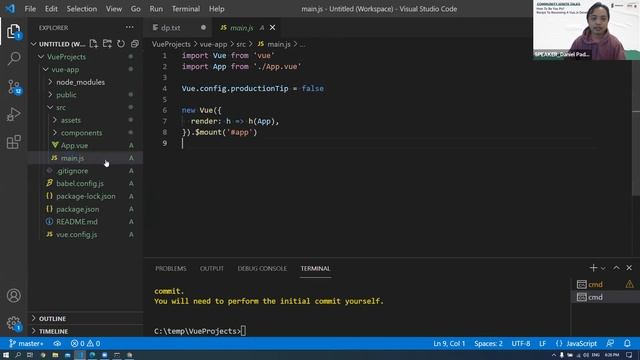Switch to the PROBLEMS panel tab
640x360 pixels.
tap(171, 268)
